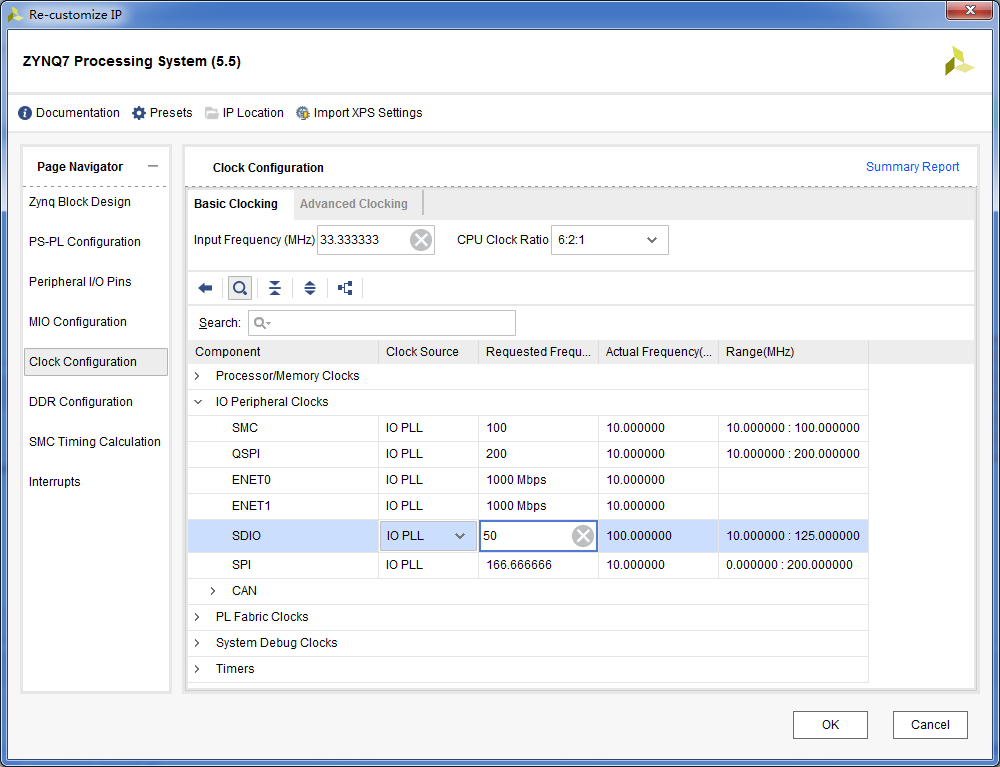
Task: Click Import XPS Settings
Action: (359, 113)
